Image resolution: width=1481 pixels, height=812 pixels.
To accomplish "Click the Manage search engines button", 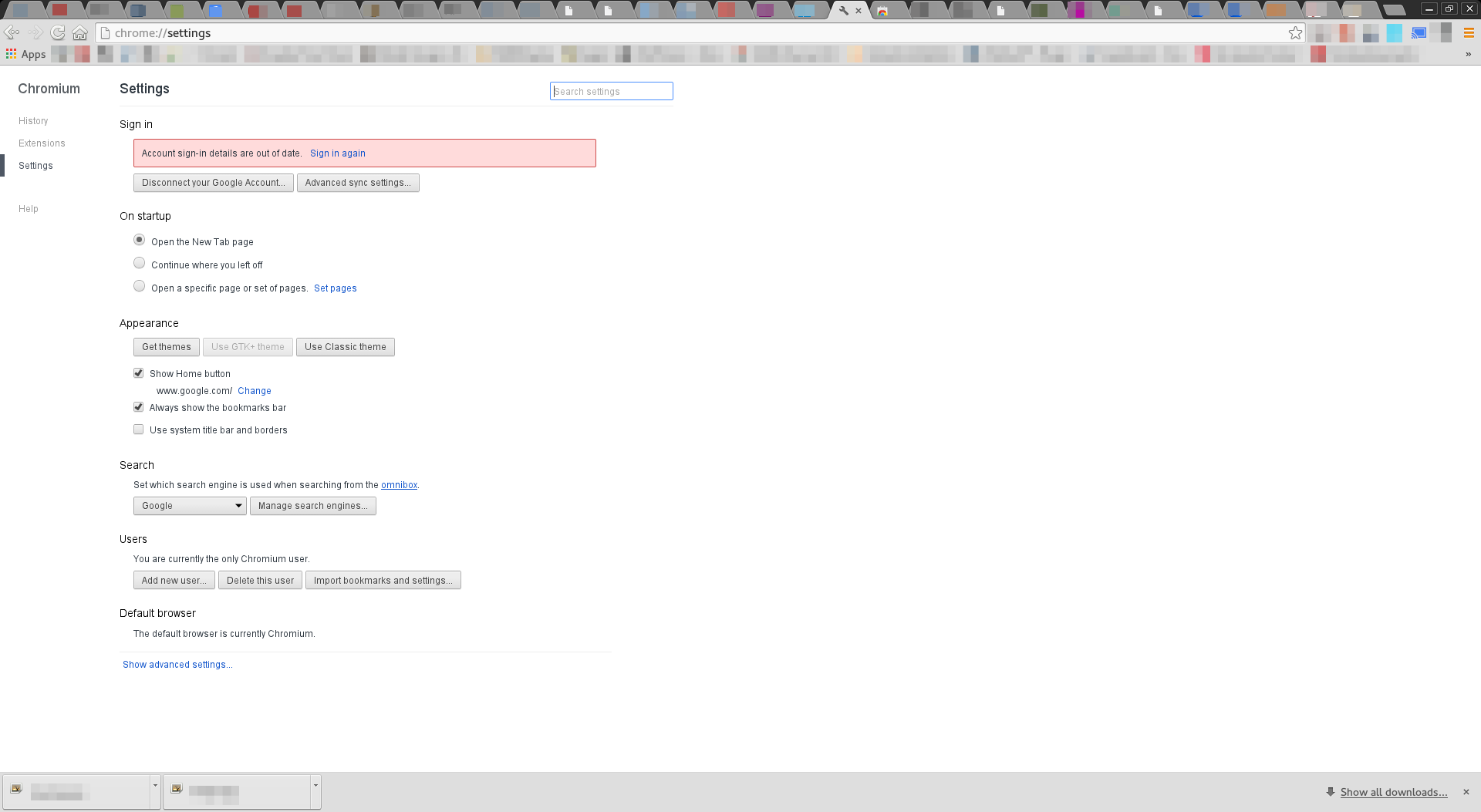I will tap(312, 506).
